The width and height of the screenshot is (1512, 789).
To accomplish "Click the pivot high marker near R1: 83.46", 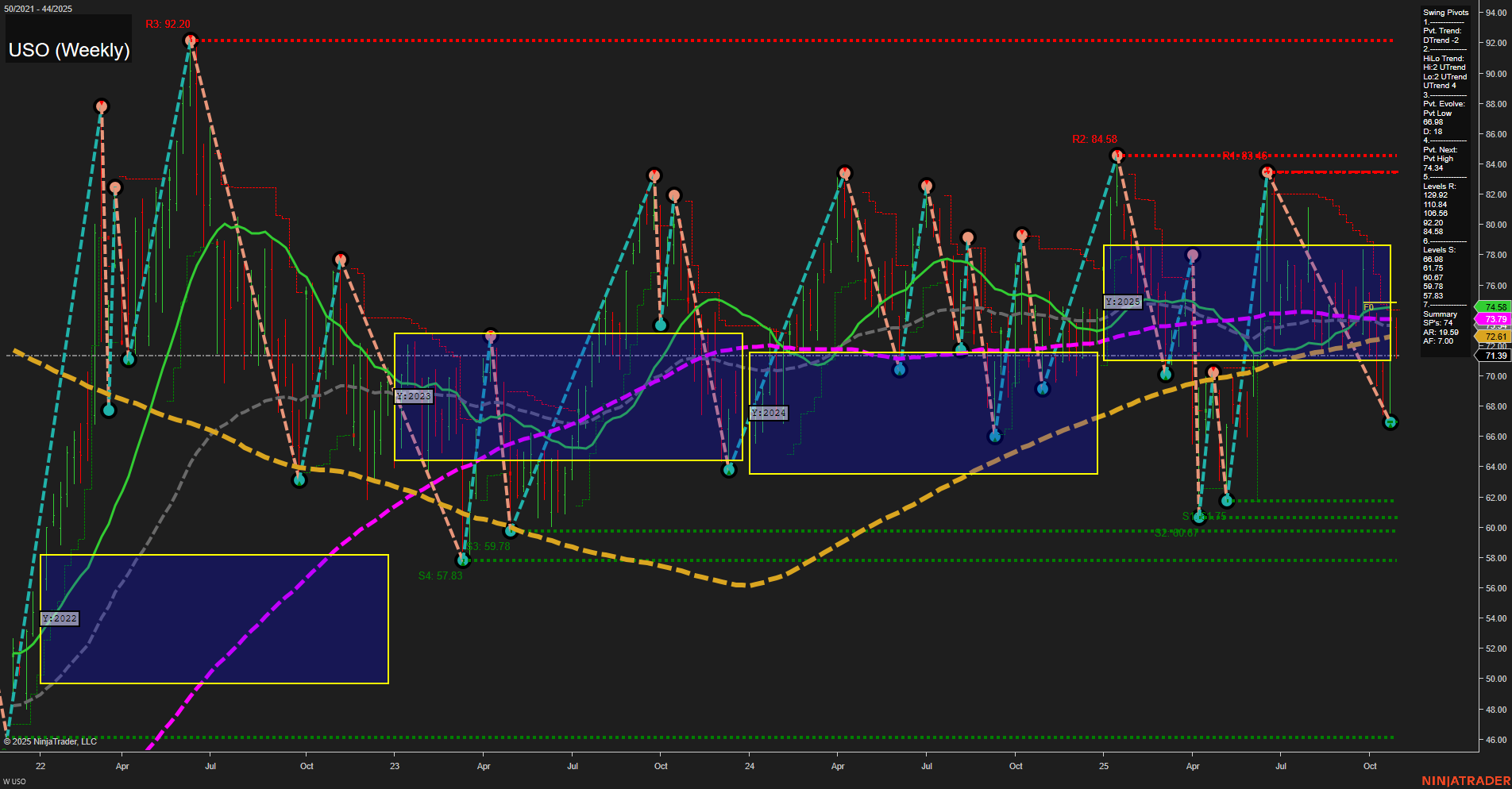I will click(x=1266, y=170).
